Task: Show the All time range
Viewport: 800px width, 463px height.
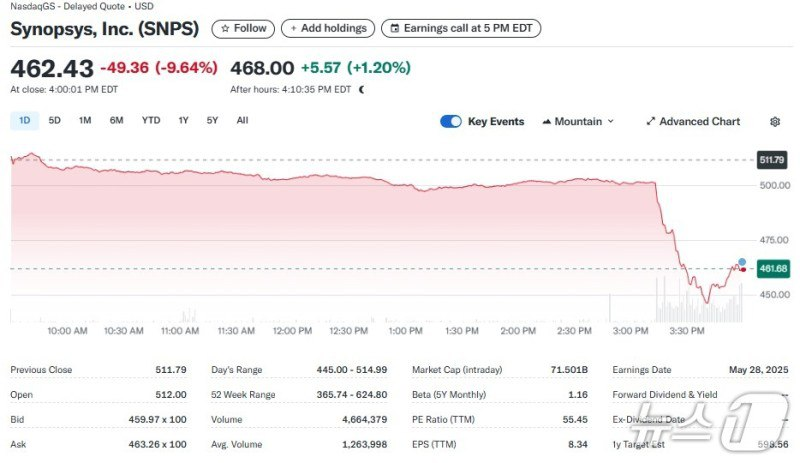Action: click(x=242, y=120)
